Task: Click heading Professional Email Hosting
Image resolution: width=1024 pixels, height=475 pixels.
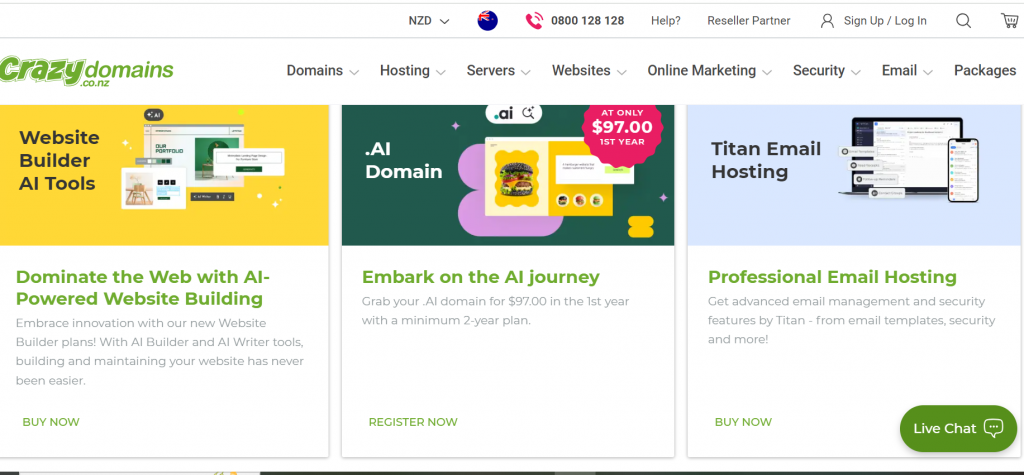Action: tap(832, 277)
